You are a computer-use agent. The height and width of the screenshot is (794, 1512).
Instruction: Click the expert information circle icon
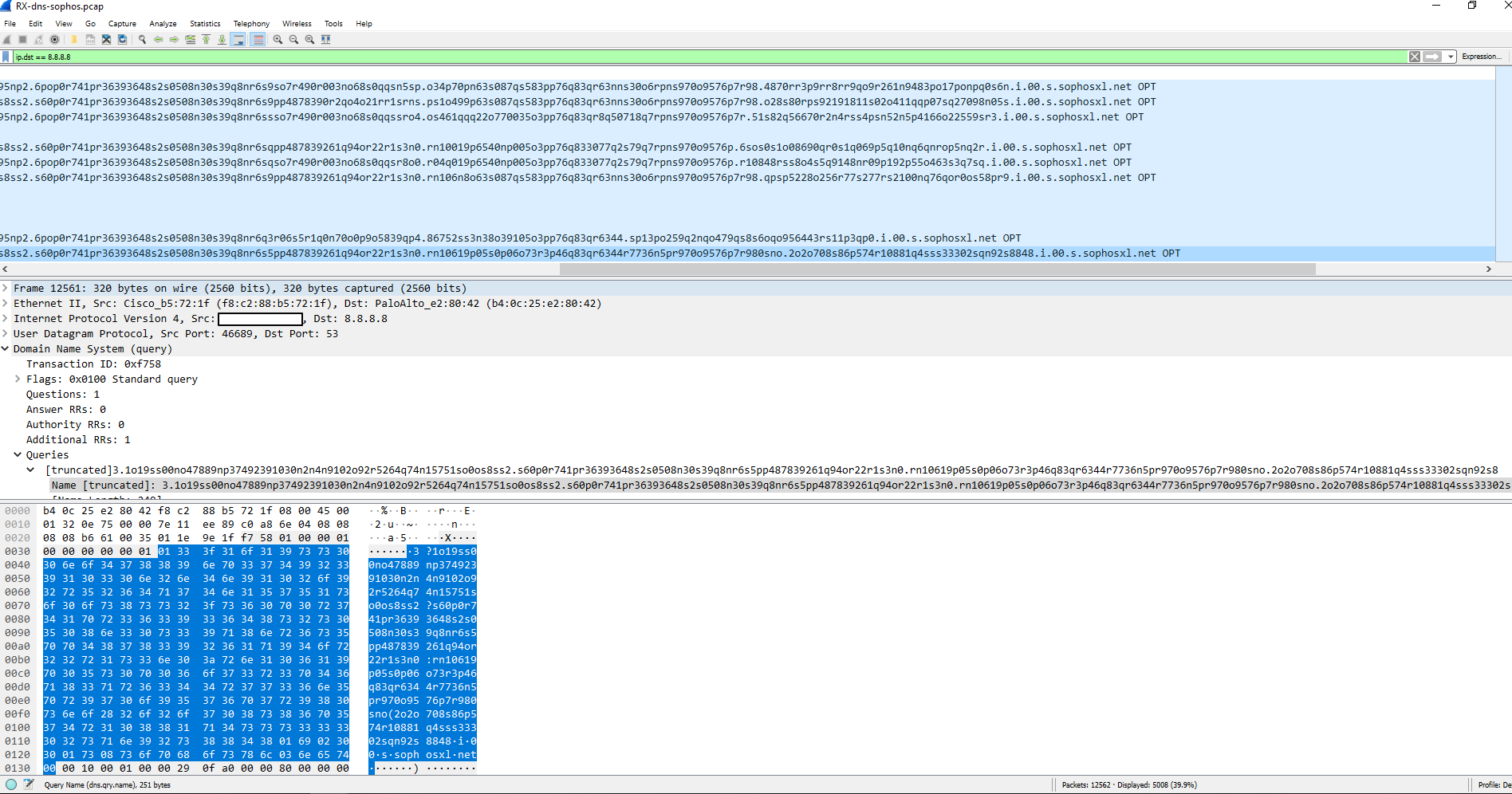(11, 784)
